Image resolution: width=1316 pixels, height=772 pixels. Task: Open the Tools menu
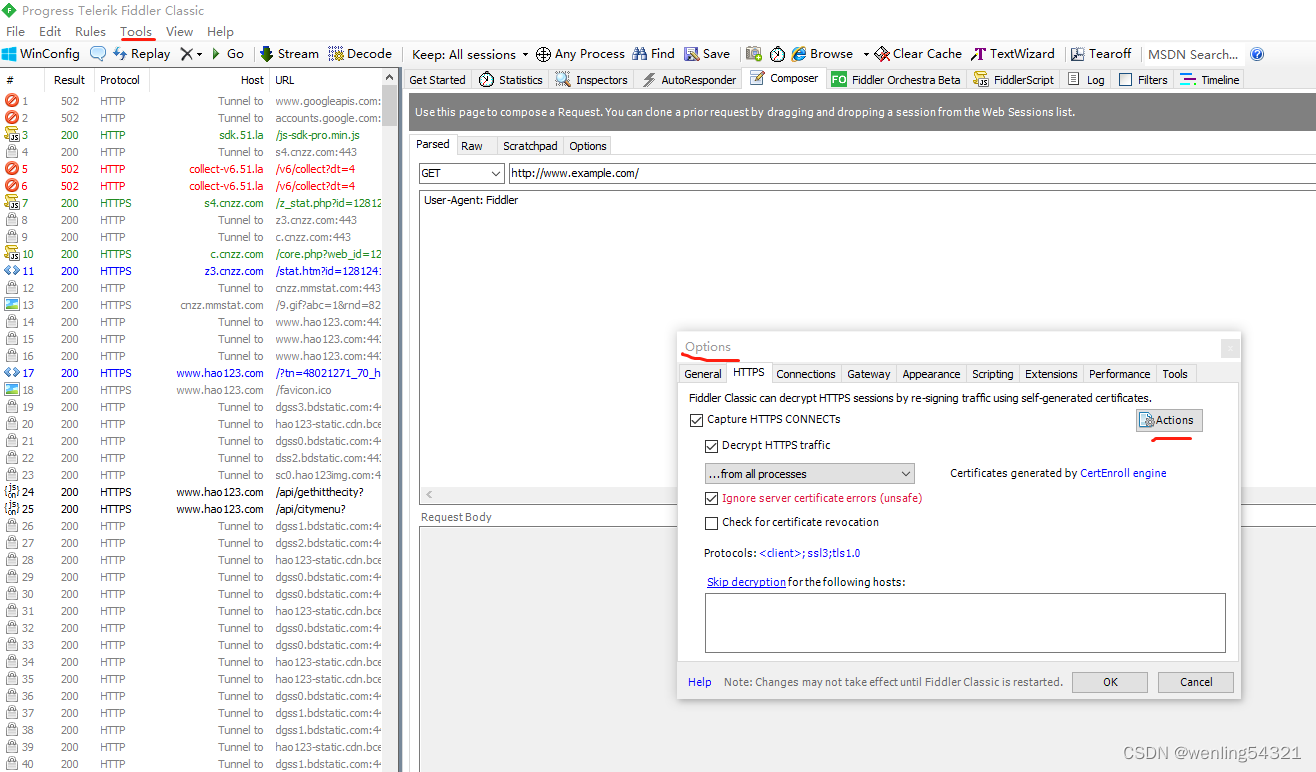136,31
